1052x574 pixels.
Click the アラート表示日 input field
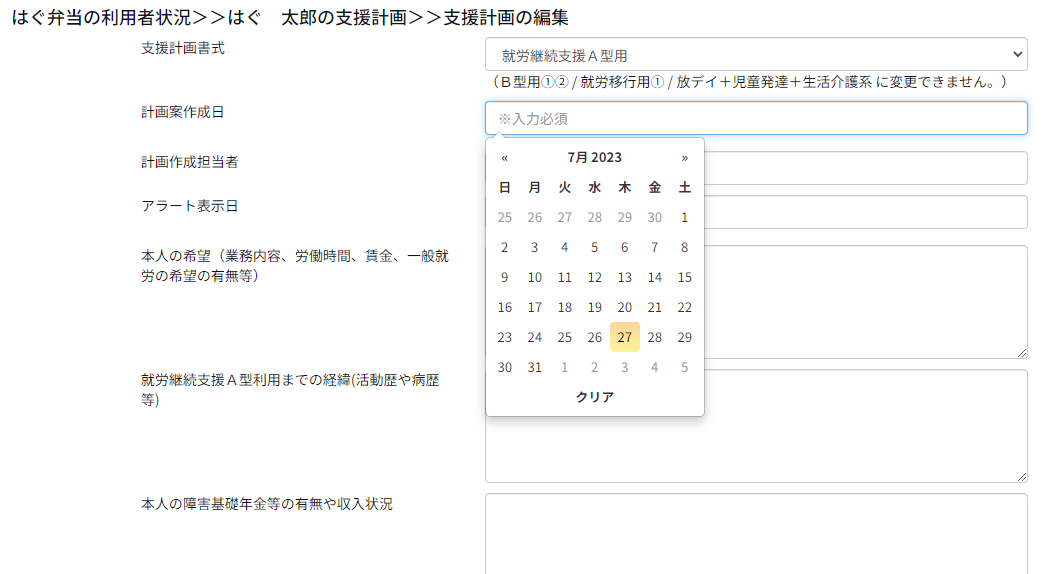[865, 212]
